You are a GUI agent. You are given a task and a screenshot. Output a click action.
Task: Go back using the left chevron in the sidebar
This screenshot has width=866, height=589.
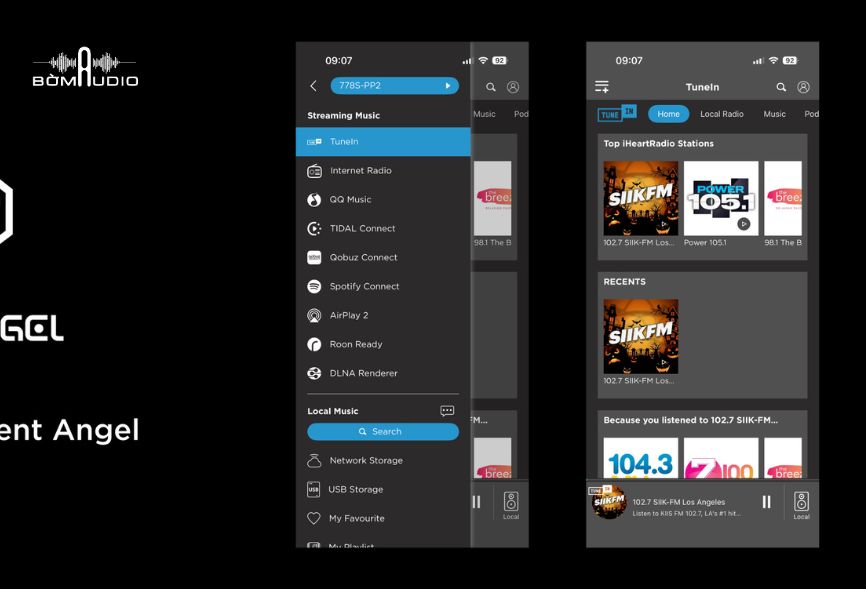tap(314, 86)
